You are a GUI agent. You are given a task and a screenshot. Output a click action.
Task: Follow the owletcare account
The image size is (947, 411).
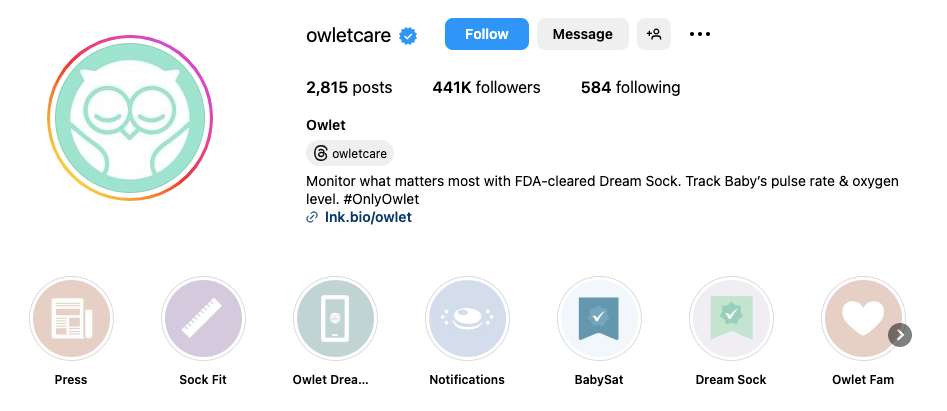[487, 34]
